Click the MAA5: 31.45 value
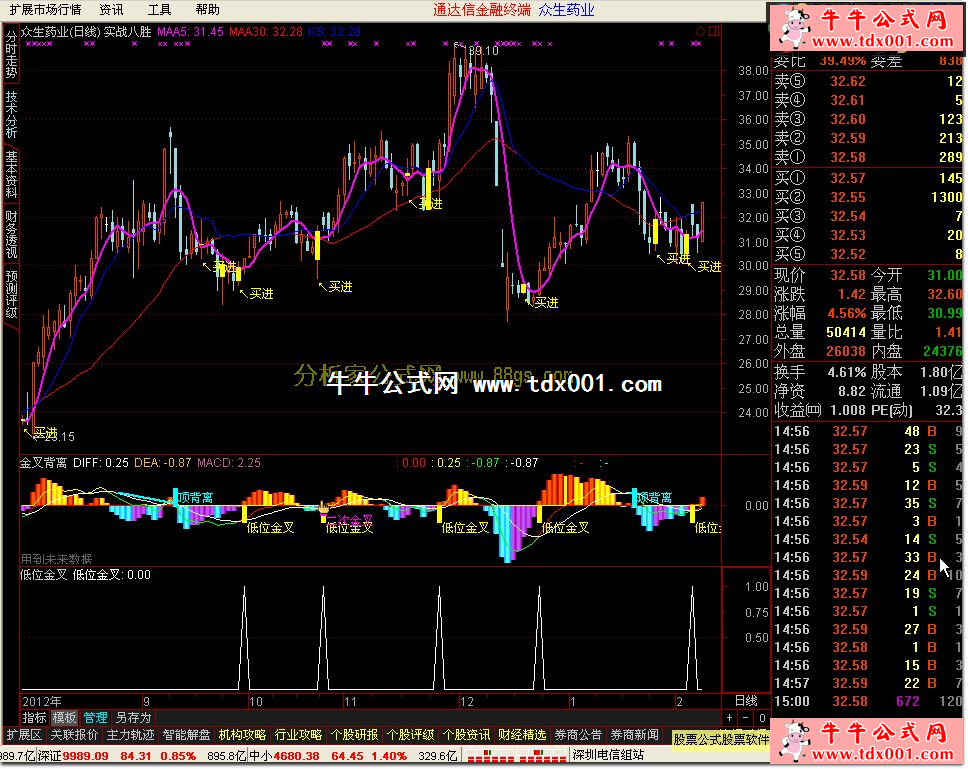This screenshot has height=769, width=968. coord(190,31)
